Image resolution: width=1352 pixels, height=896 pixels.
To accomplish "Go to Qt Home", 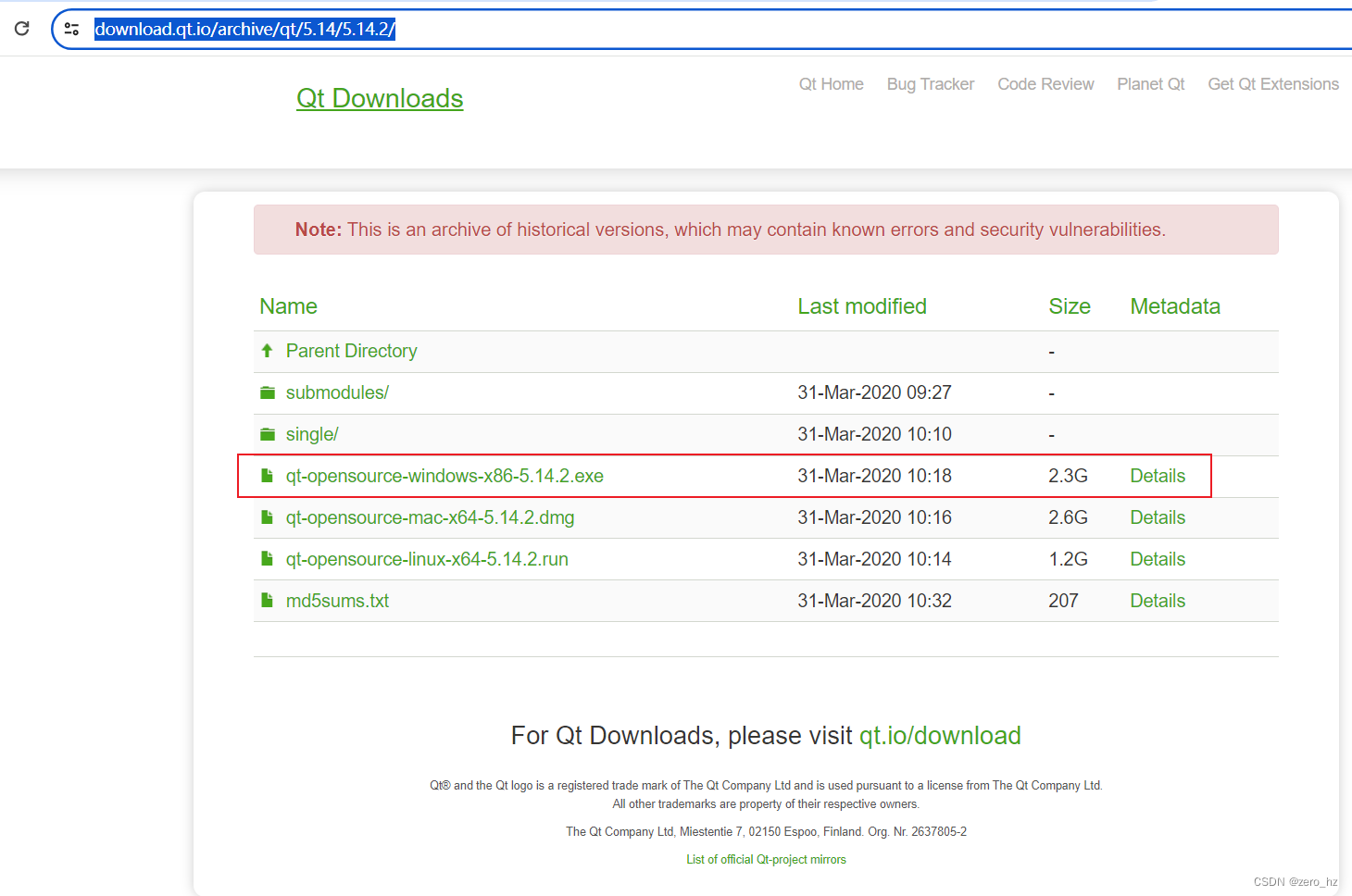I will click(x=832, y=84).
